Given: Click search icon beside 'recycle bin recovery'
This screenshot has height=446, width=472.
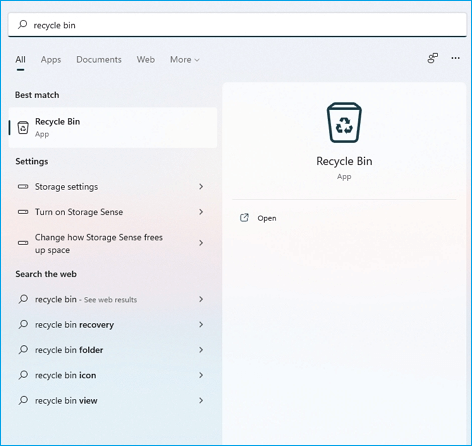Looking at the screenshot, I should click(23, 324).
